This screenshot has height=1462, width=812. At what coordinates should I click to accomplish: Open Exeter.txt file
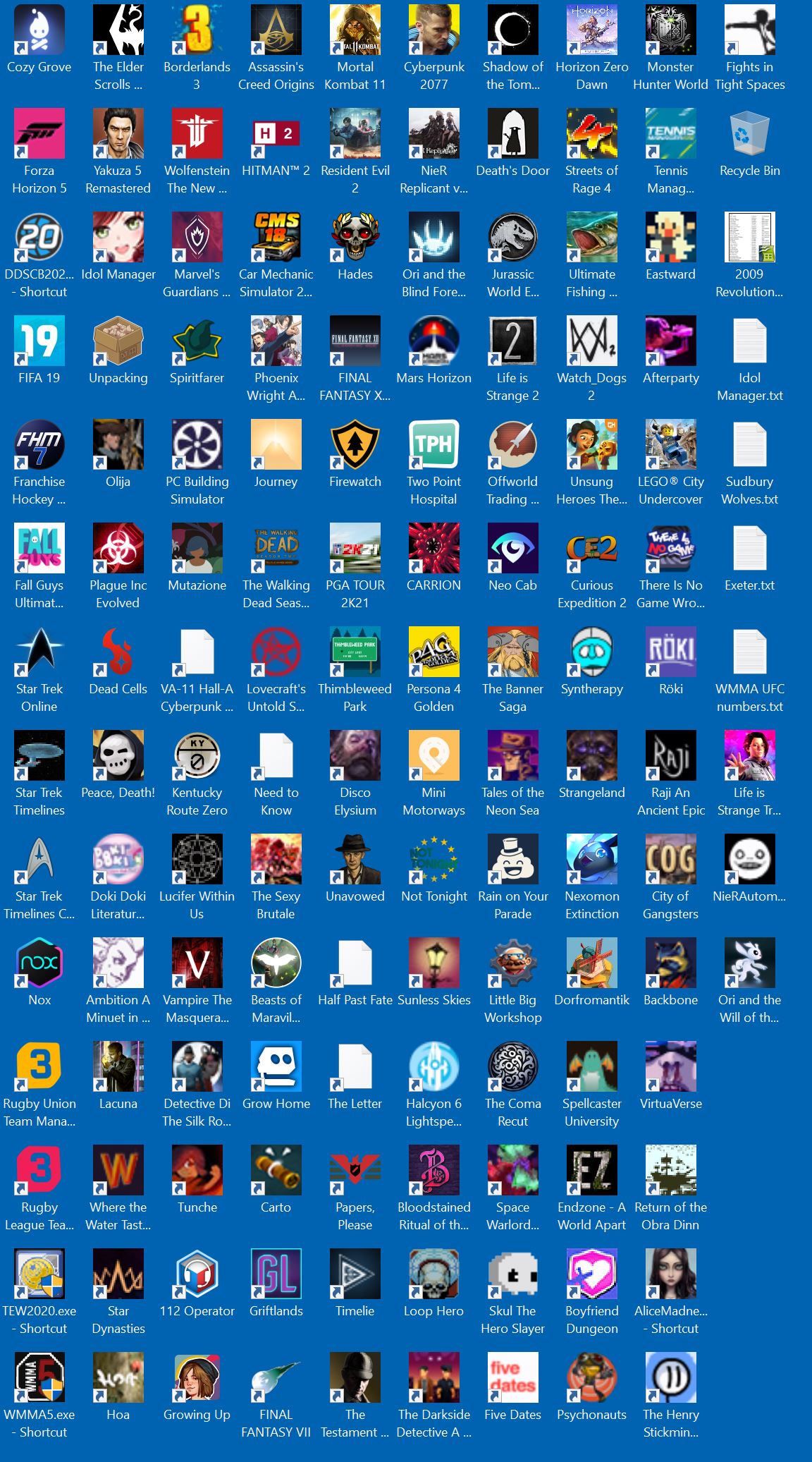click(x=750, y=548)
